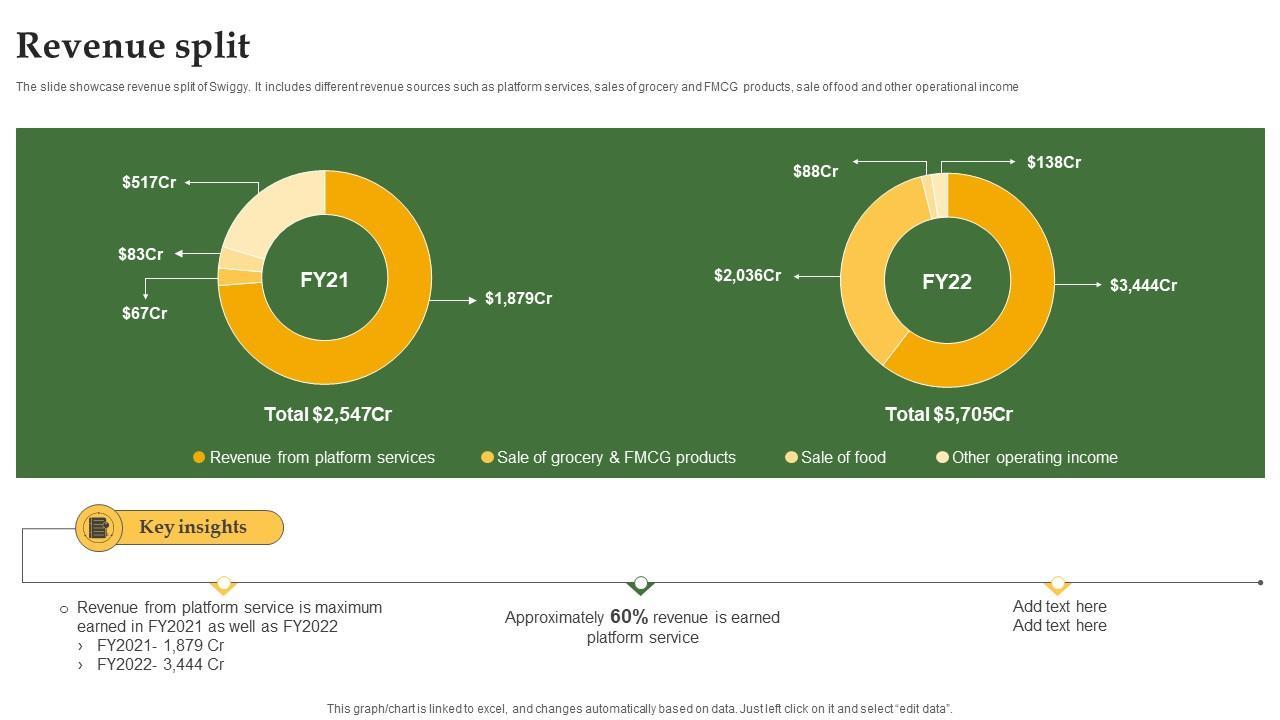The image size is (1280, 720).
Task: Select the $3,444Cr data label
Action: (x=1143, y=285)
